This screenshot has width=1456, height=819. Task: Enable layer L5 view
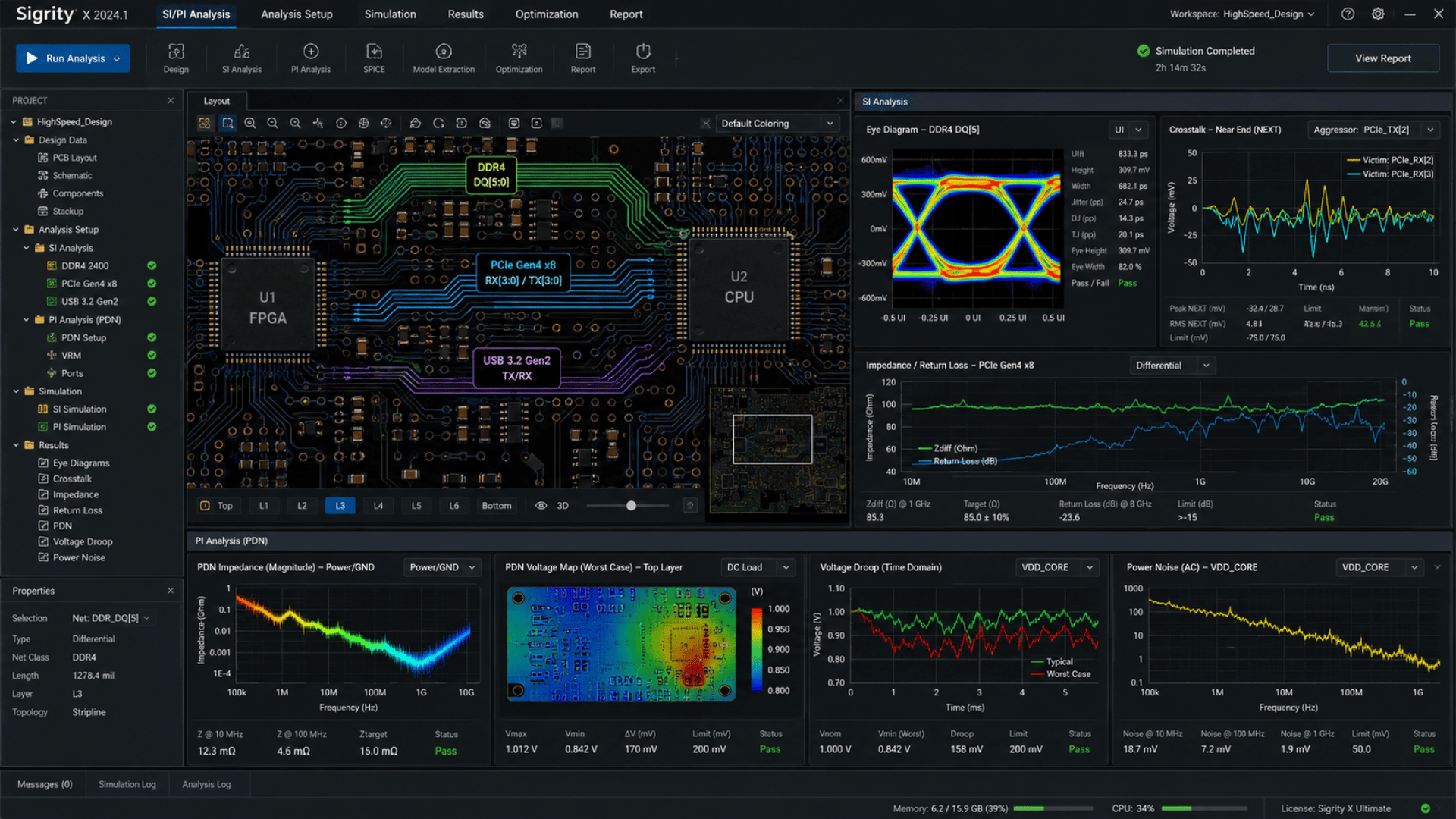pyautogui.click(x=416, y=506)
